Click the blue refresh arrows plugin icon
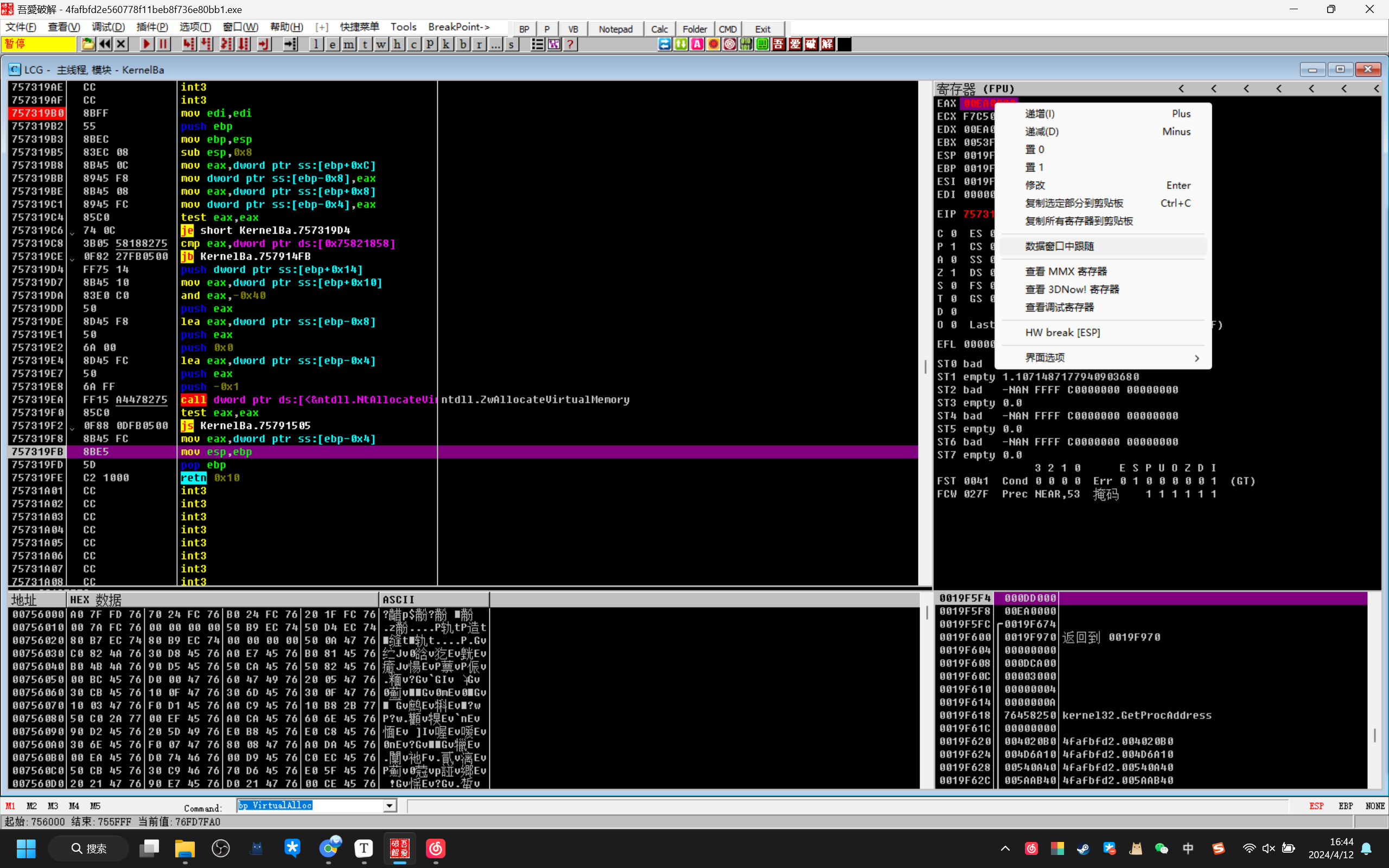The image size is (1389, 868). (x=664, y=44)
